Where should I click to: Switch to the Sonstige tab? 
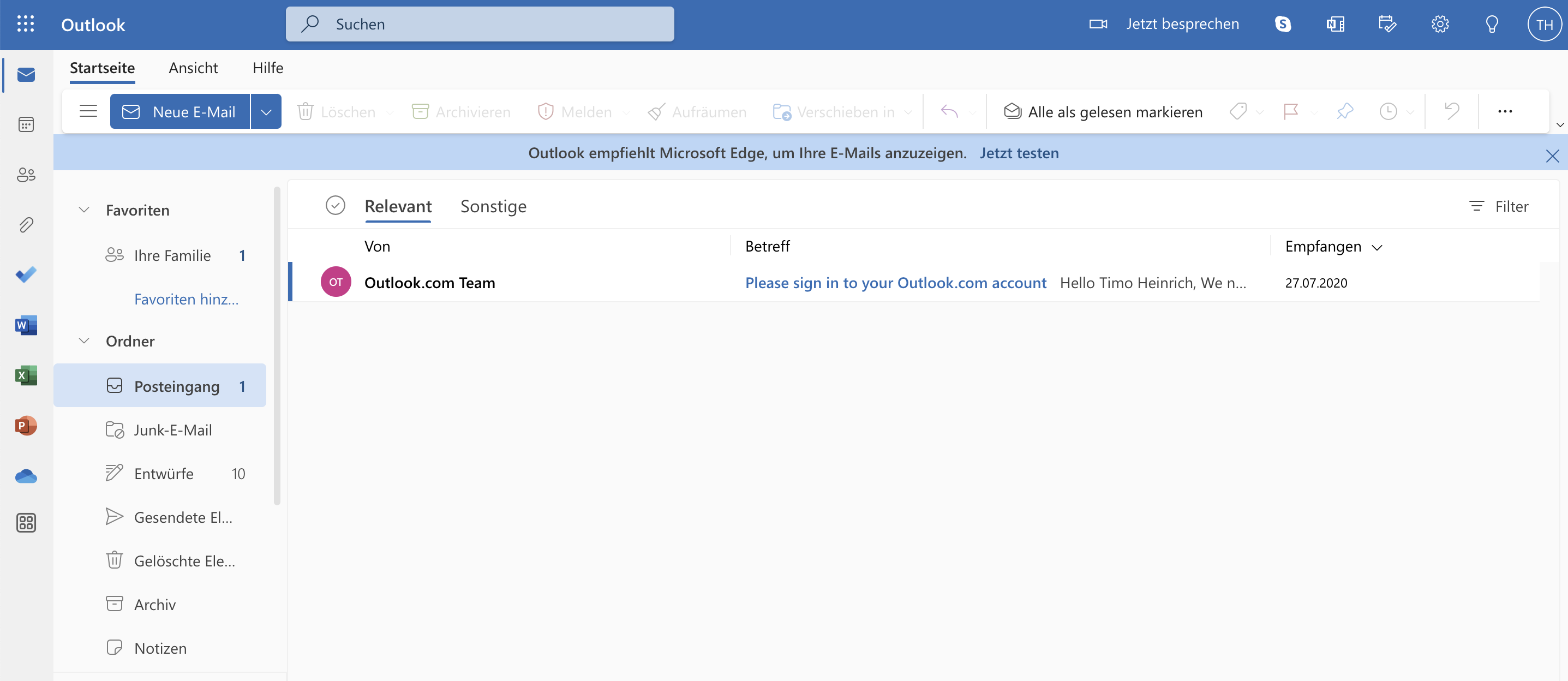point(493,206)
